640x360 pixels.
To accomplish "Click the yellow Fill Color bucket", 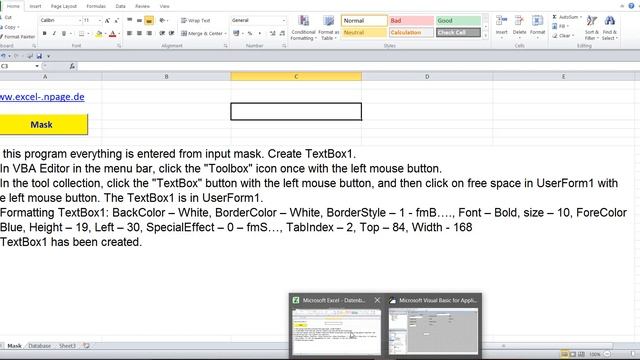I will click(x=99, y=34).
